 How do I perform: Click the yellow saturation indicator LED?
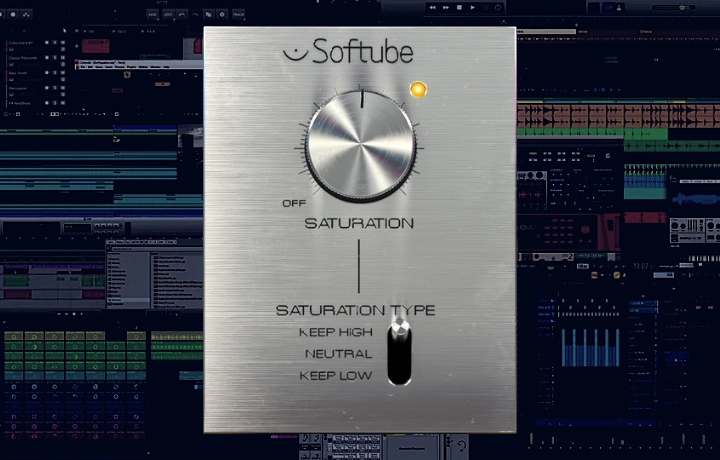pos(418,90)
